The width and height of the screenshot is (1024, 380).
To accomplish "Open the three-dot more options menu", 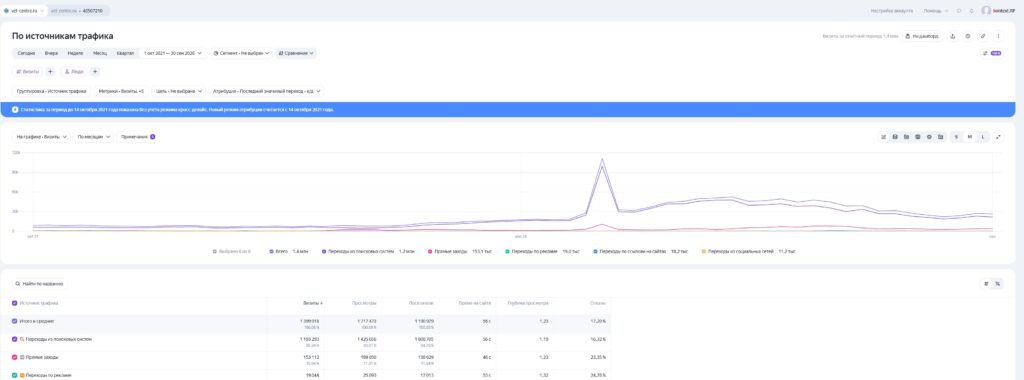I will coord(998,37).
